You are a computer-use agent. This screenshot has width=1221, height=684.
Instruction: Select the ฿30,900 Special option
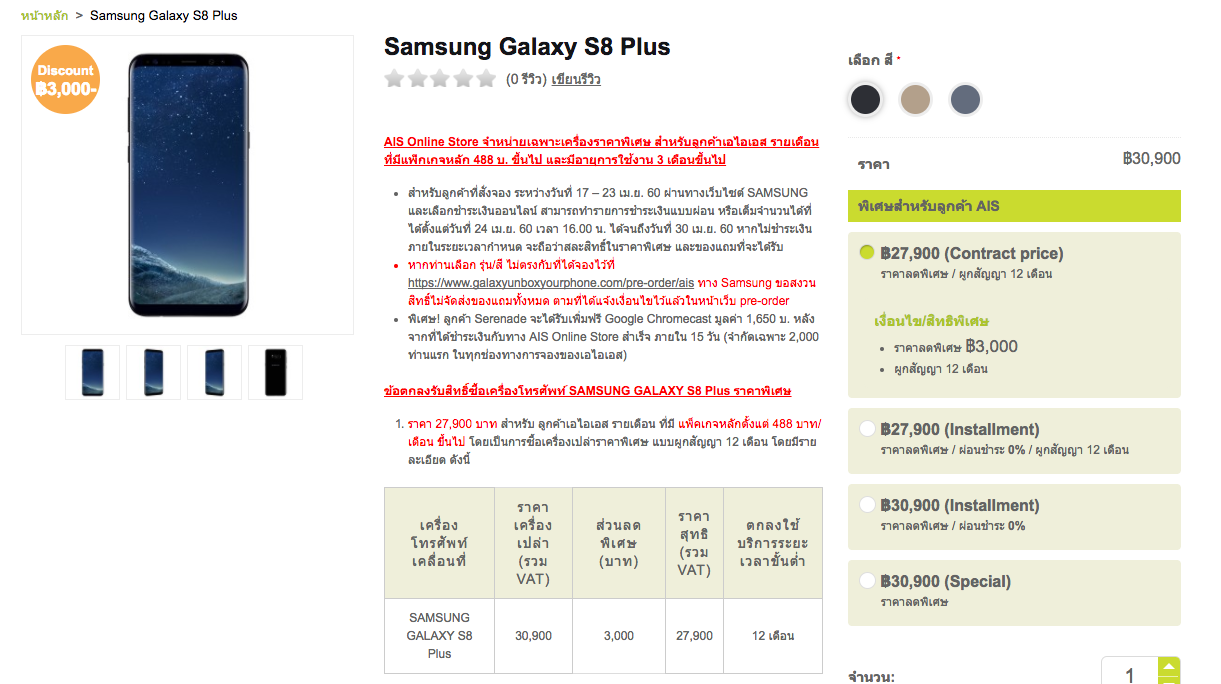[868, 581]
